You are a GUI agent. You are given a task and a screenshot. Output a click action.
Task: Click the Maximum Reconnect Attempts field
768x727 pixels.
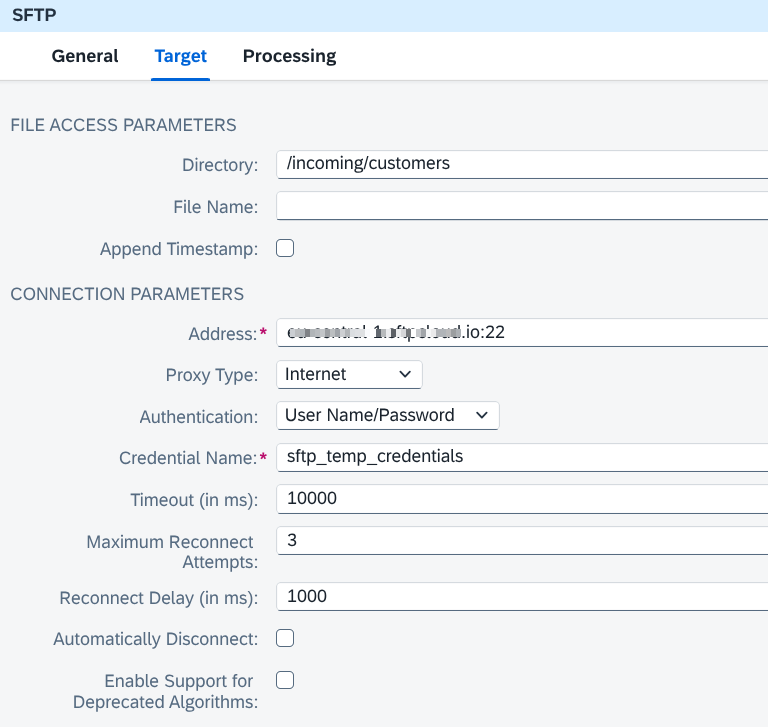[x=522, y=541]
